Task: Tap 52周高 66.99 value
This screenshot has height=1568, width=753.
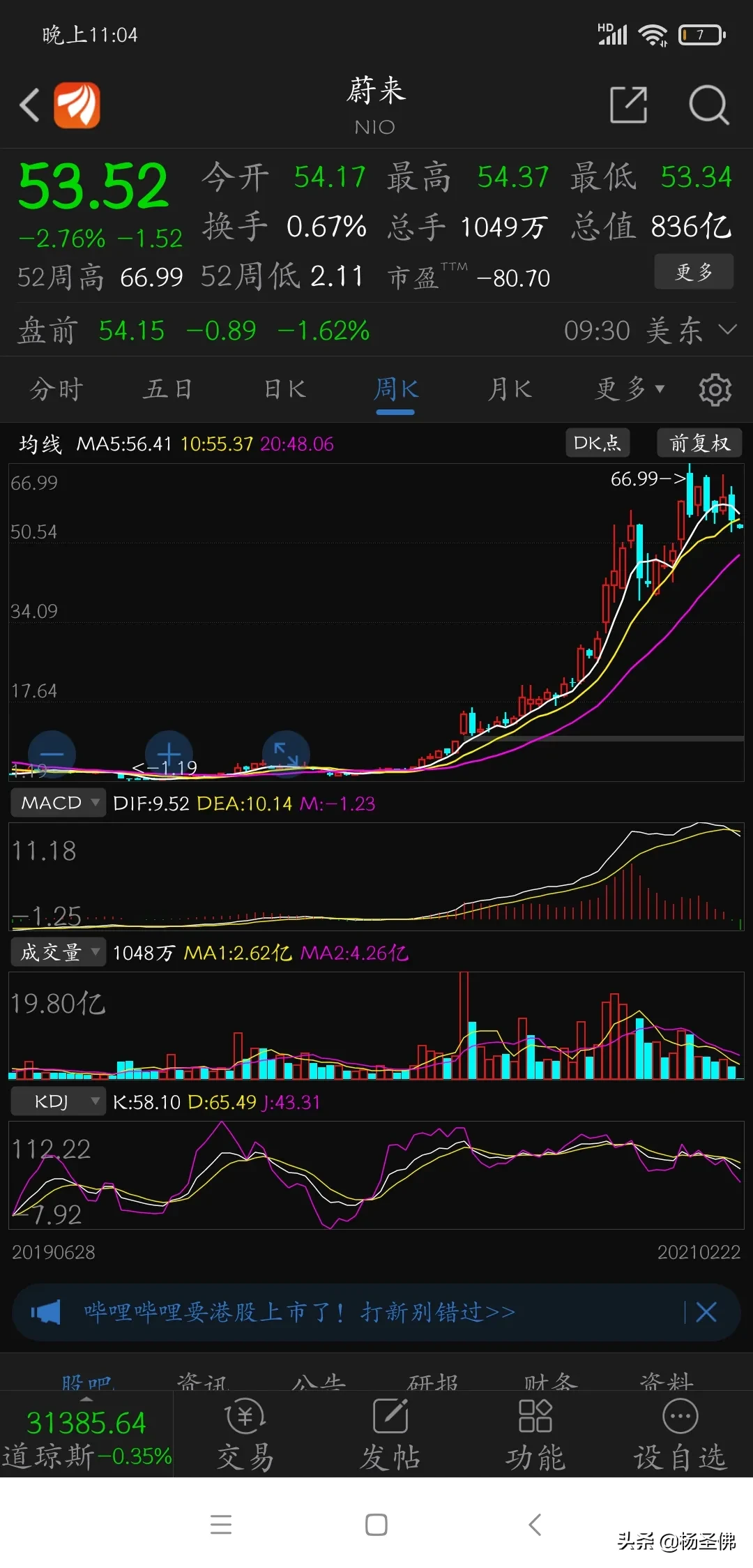Action: pos(151,278)
